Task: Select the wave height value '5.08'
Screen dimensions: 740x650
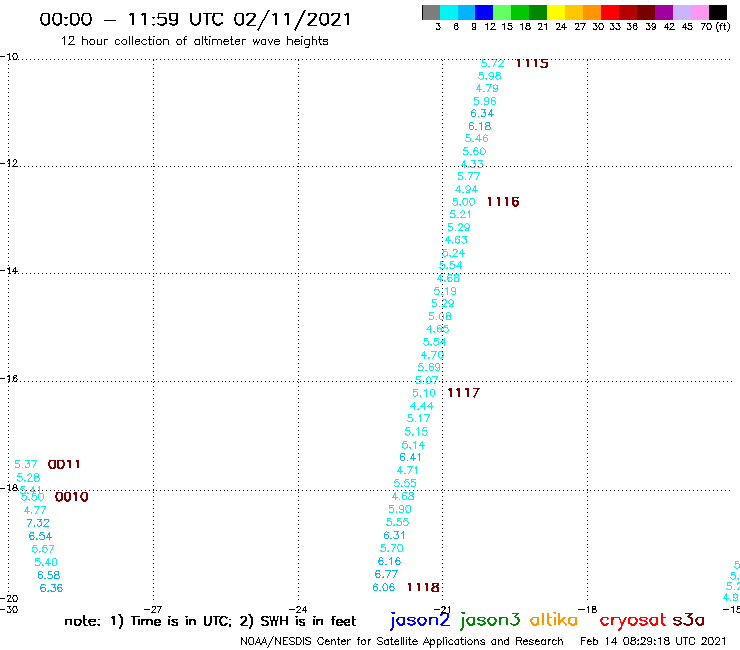Action: click(440, 316)
